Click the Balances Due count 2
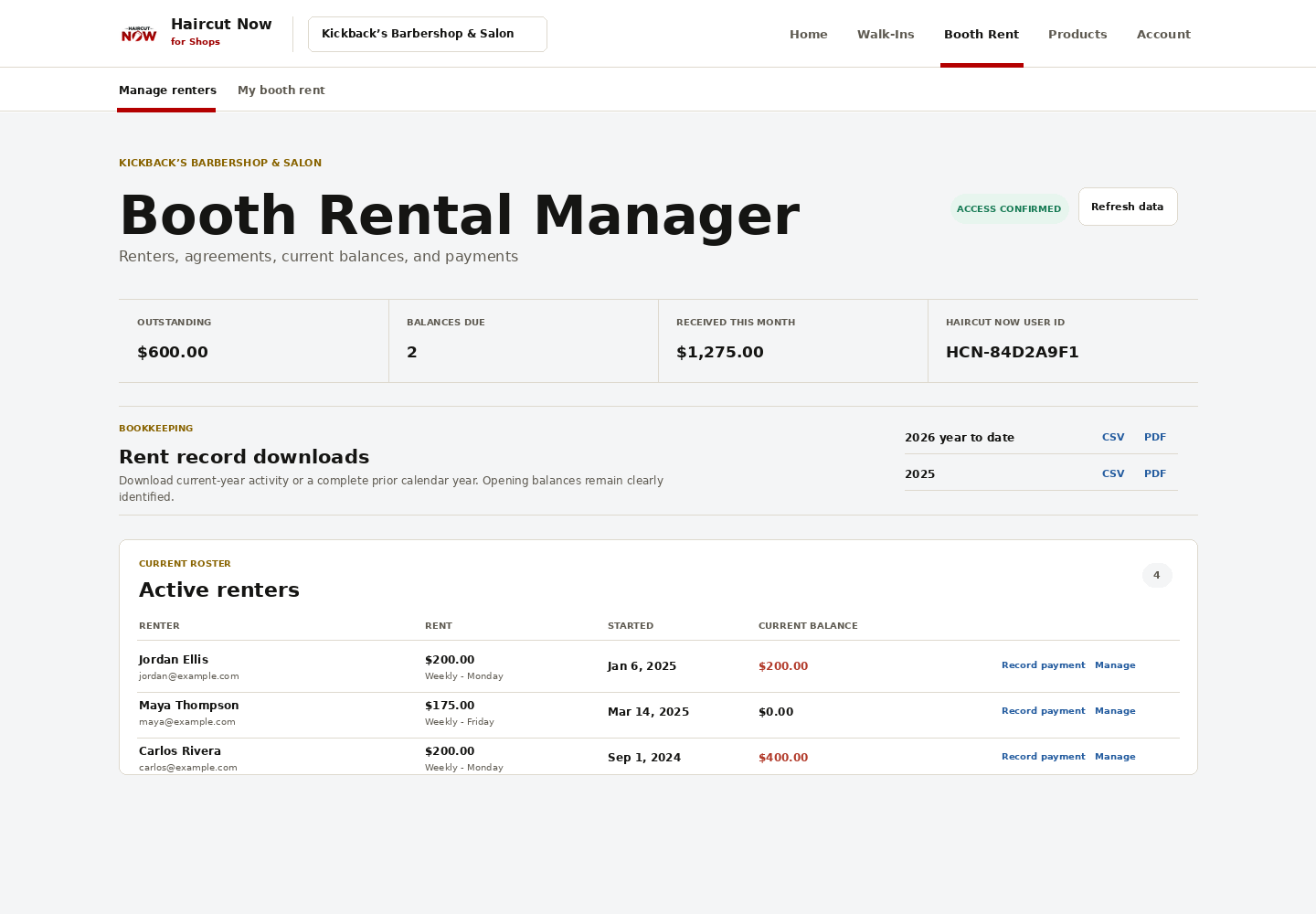 pos(412,352)
